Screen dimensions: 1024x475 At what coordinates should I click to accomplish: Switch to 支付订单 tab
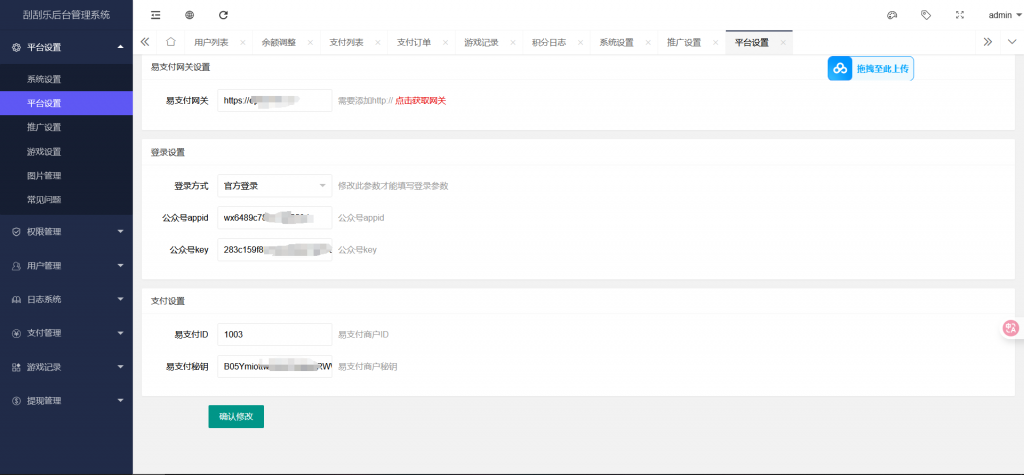tap(414, 42)
